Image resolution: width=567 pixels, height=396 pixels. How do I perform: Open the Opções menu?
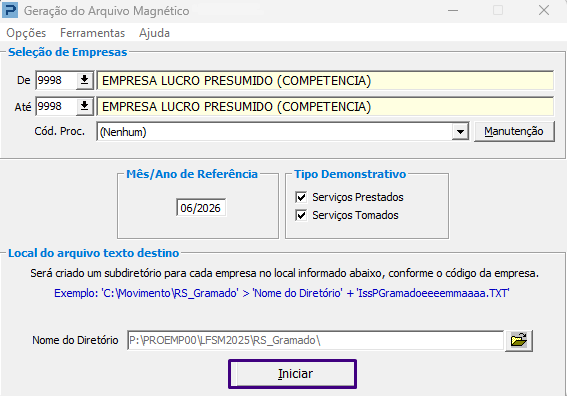click(26, 33)
